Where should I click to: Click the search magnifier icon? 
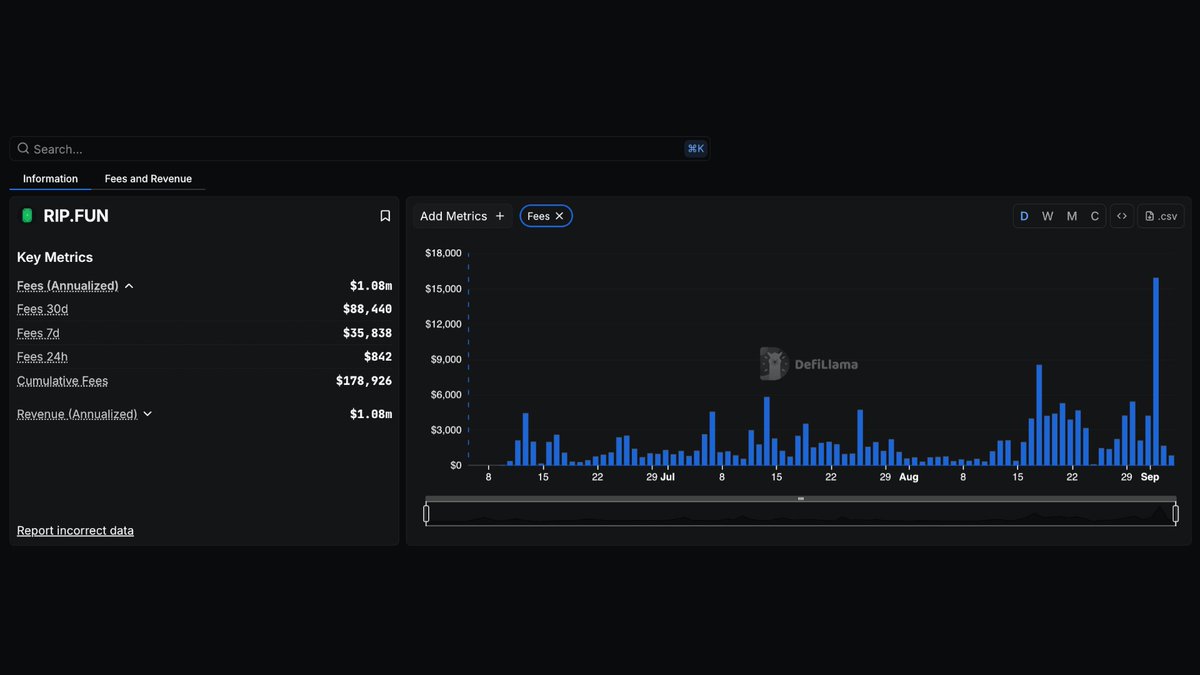point(23,149)
